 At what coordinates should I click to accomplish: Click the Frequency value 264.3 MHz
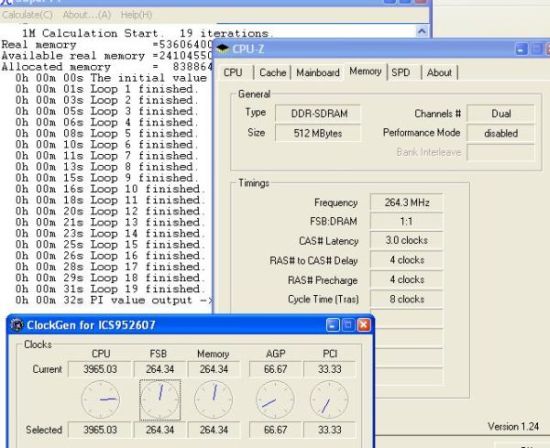click(407, 202)
